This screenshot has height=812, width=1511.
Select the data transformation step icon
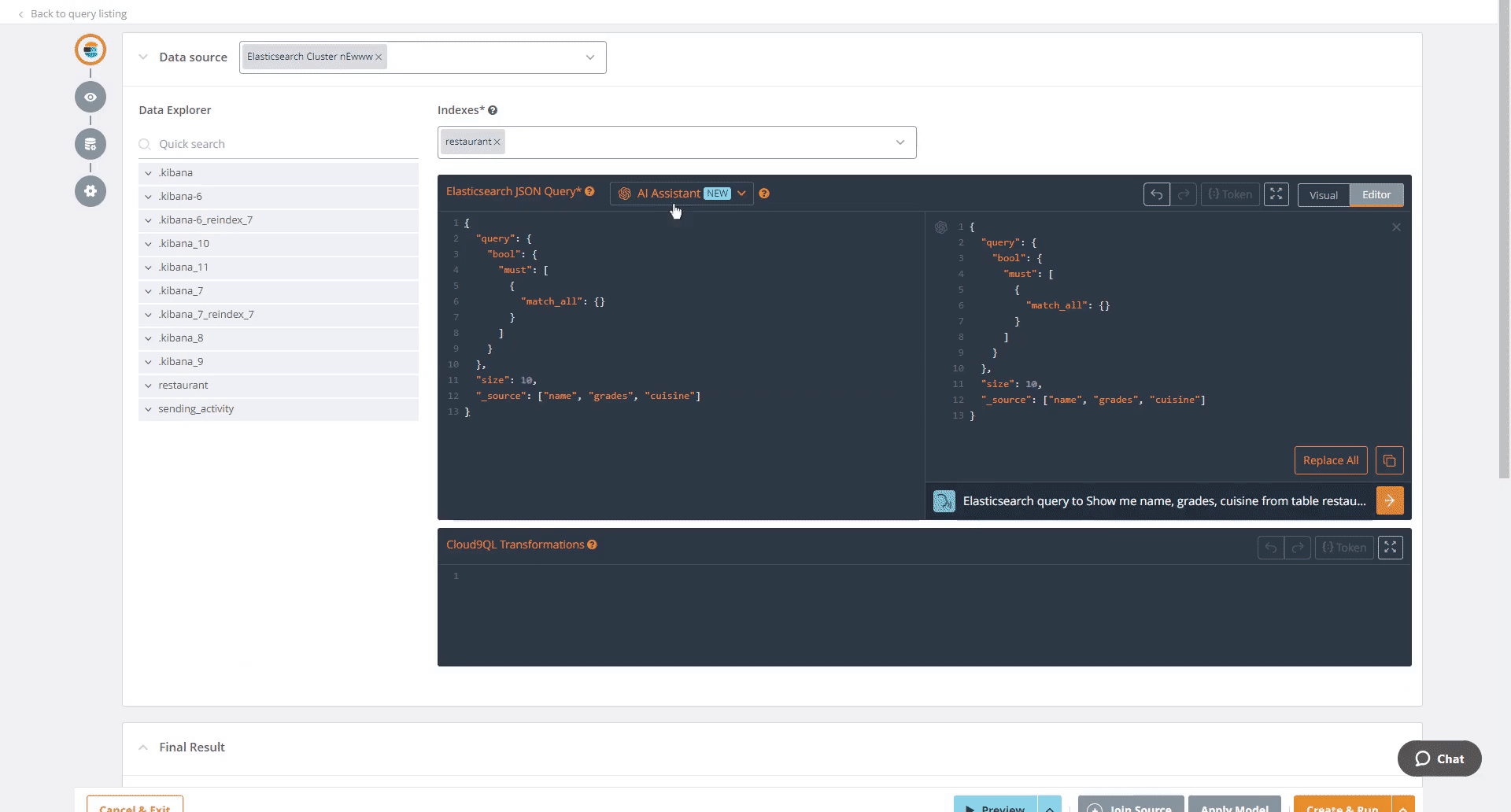(91, 144)
